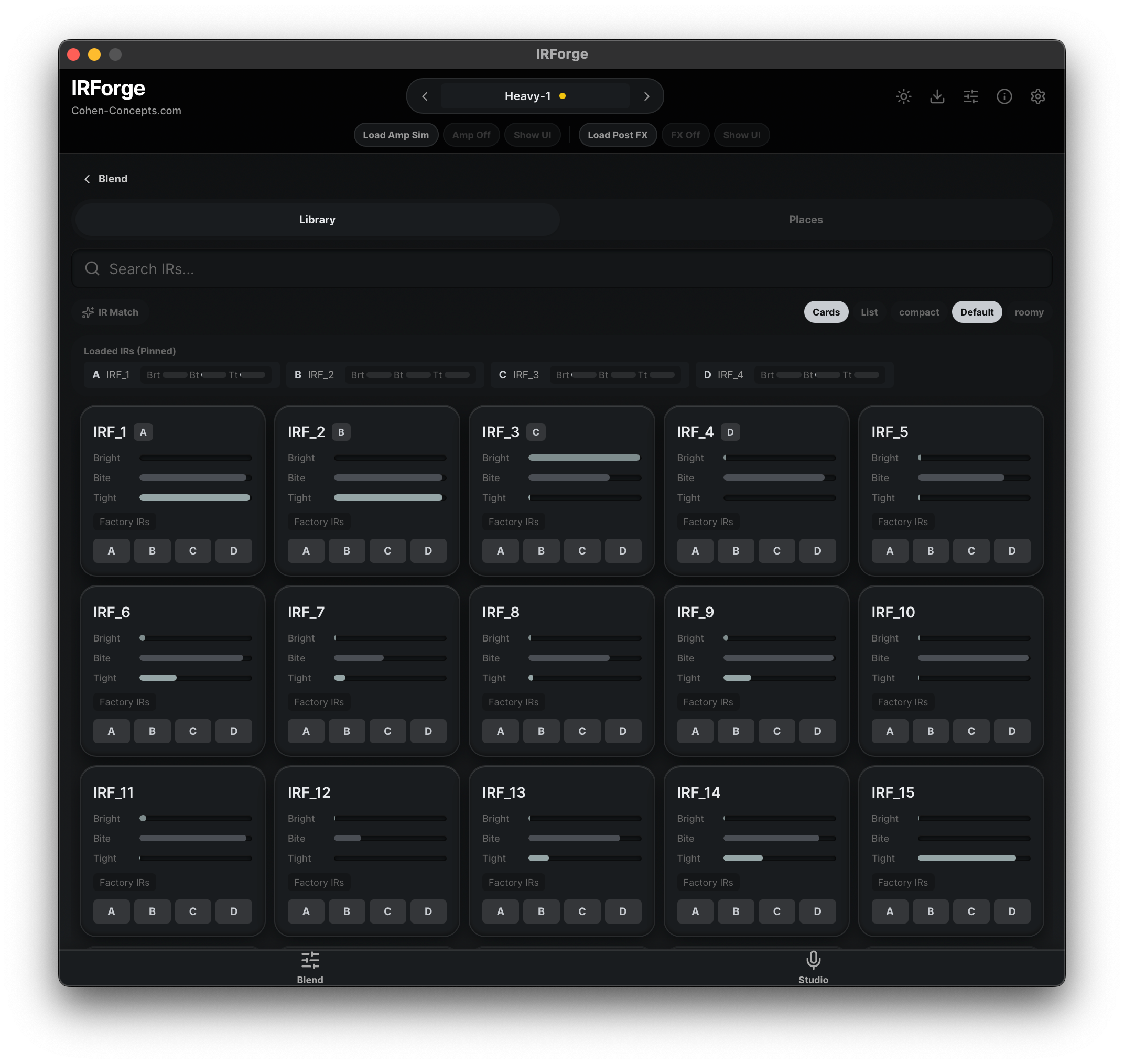Open the info icon in header
The width and height of the screenshot is (1124, 1064).
coord(1004,96)
